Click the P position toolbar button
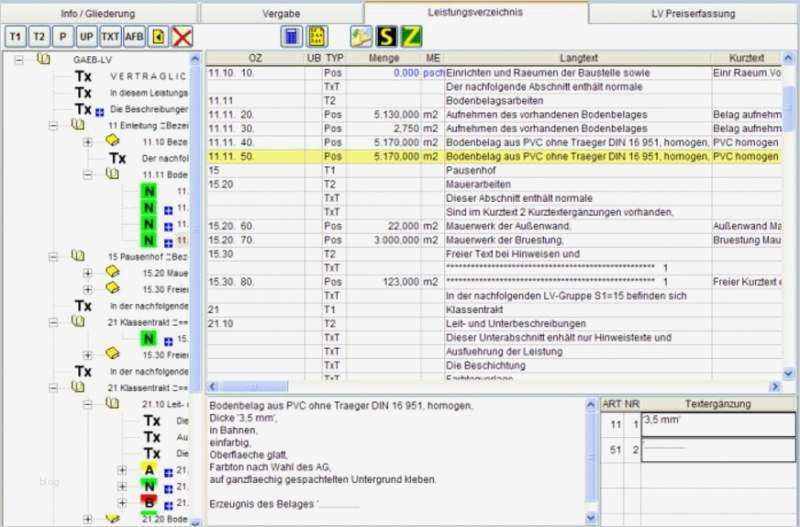 click(x=63, y=37)
